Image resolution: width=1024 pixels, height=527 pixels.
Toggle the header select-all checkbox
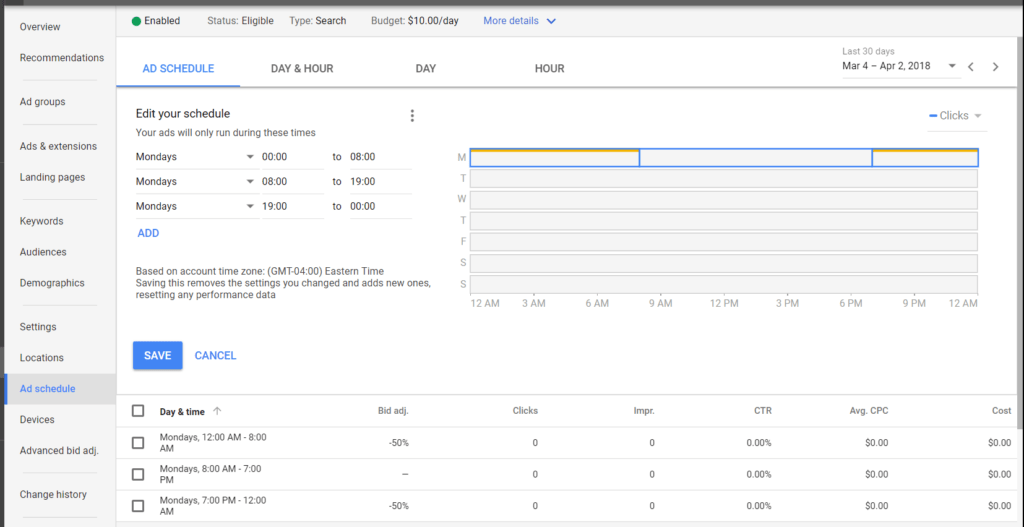pos(138,411)
